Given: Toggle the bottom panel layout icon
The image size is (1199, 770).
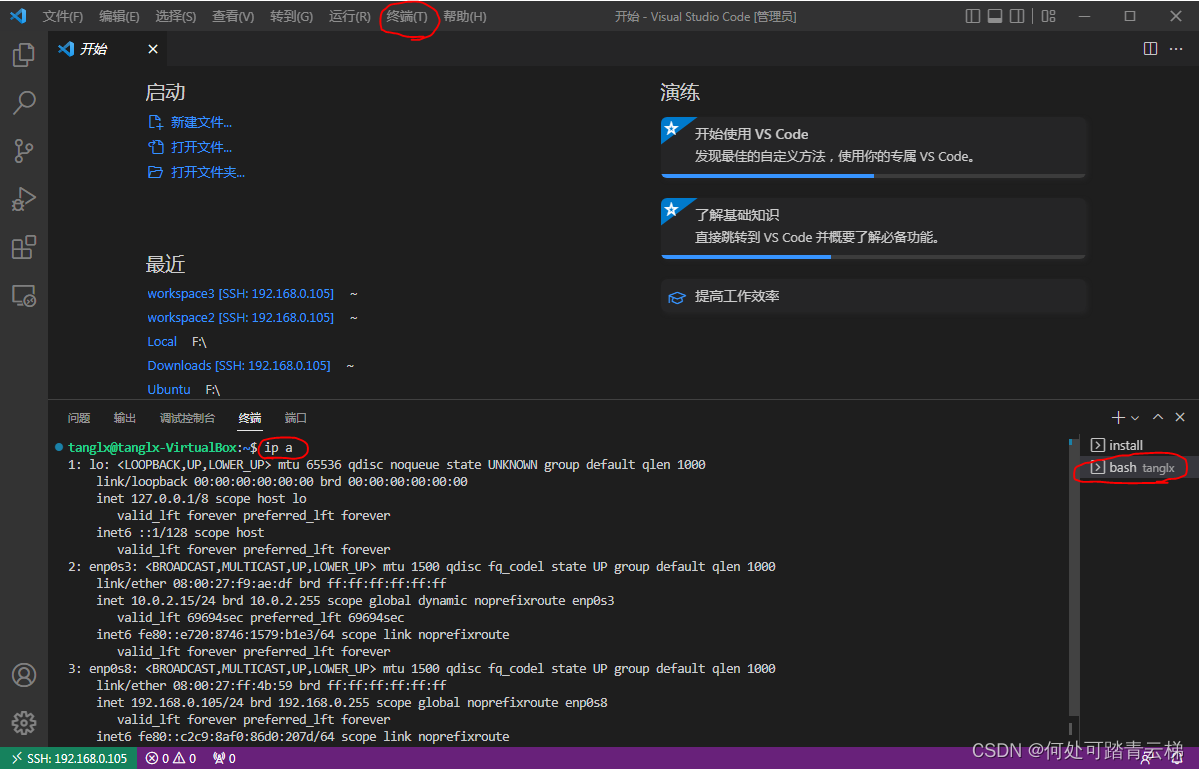Looking at the screenshot, I should click(995, 16).
